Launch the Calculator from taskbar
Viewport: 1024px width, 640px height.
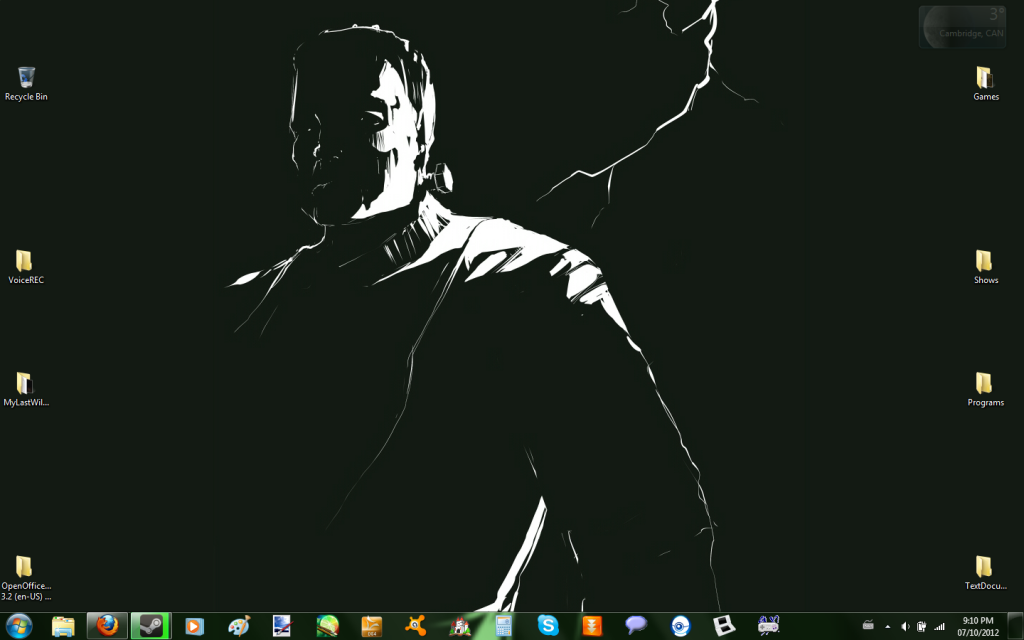[x=504, y=626]
